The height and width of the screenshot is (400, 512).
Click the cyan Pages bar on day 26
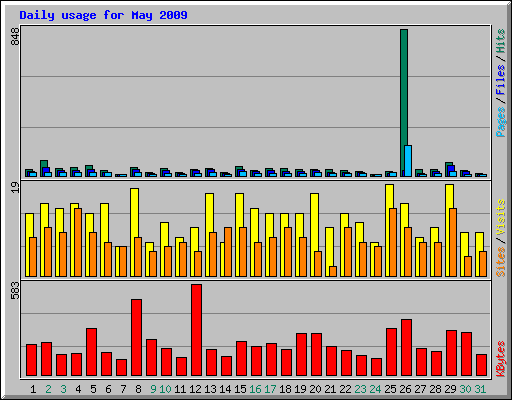tap(408, 161)
